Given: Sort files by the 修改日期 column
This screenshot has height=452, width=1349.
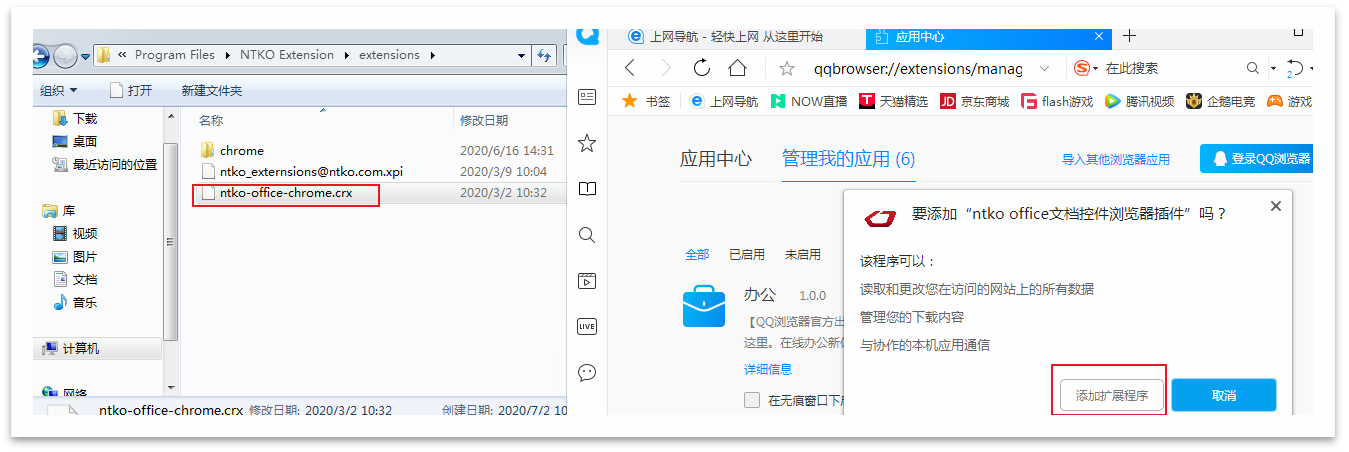Looking at the screenshot, I should tap(484, 120).
